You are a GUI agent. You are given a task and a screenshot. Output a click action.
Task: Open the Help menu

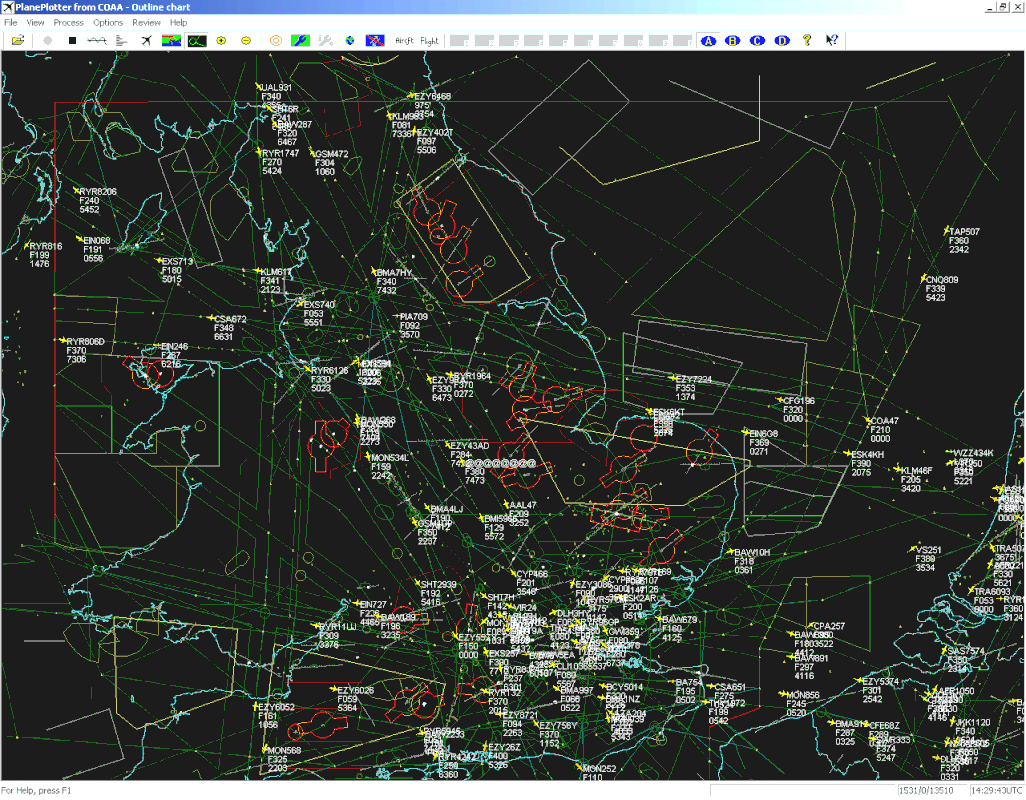pyautogui.click(x=179, y=22)
